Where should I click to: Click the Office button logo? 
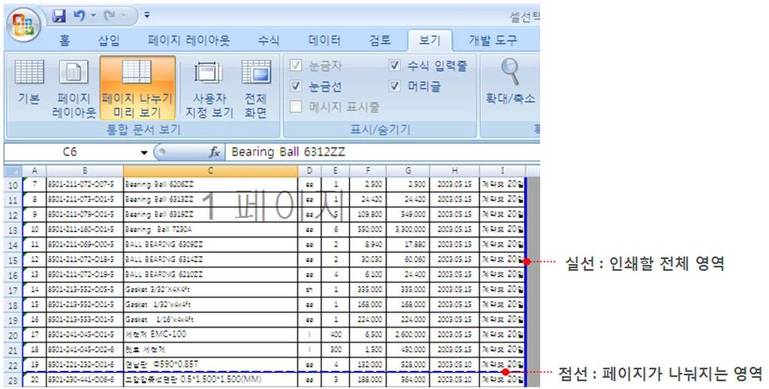pos(24,25)
